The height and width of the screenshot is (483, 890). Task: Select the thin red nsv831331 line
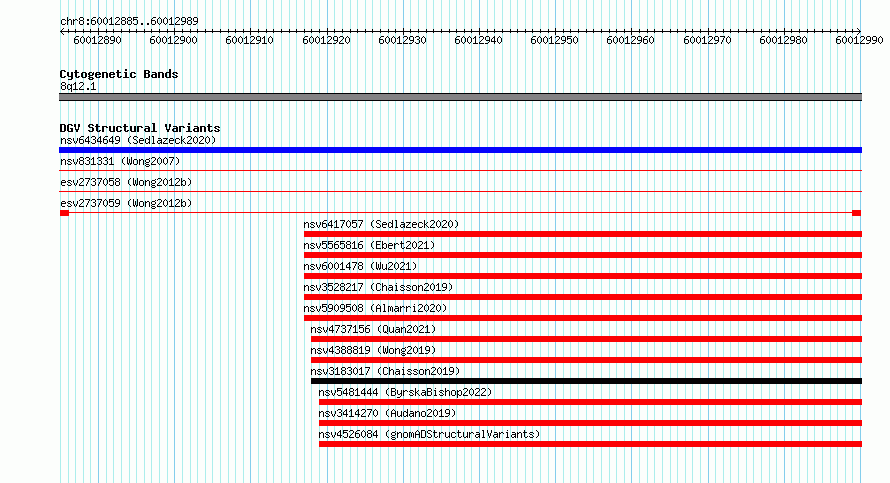coord(460,170)
